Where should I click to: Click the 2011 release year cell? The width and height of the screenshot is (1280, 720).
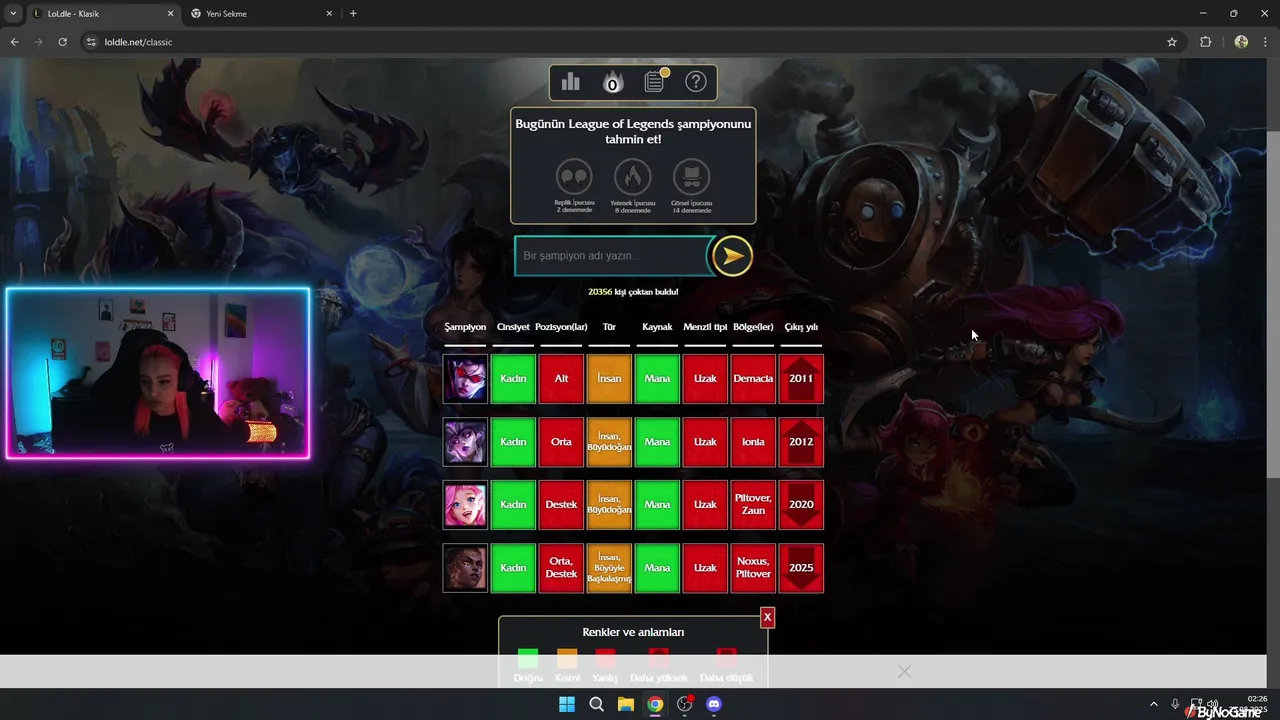(801, 379)
